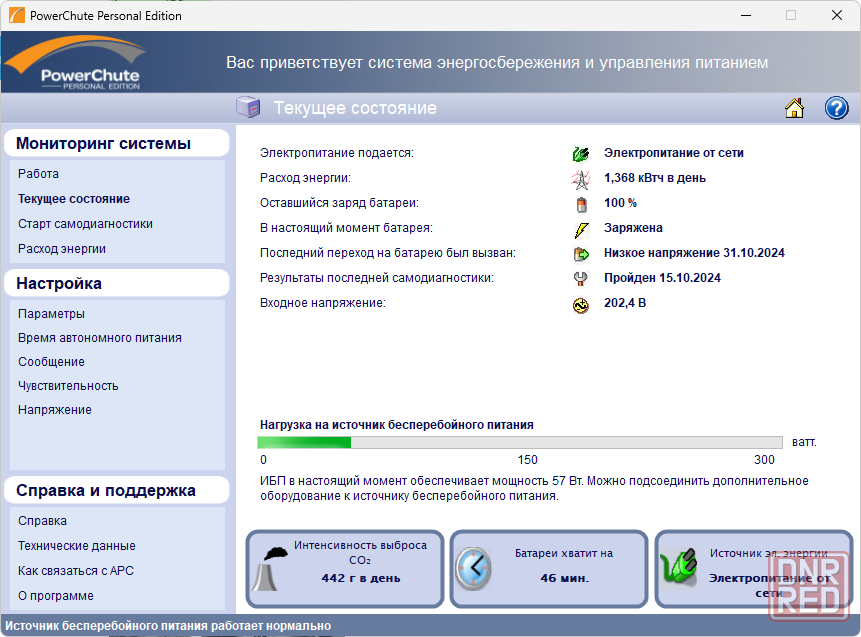Open Параметры settings page
This screenshot has height=637, width=861.
point(51,314)
